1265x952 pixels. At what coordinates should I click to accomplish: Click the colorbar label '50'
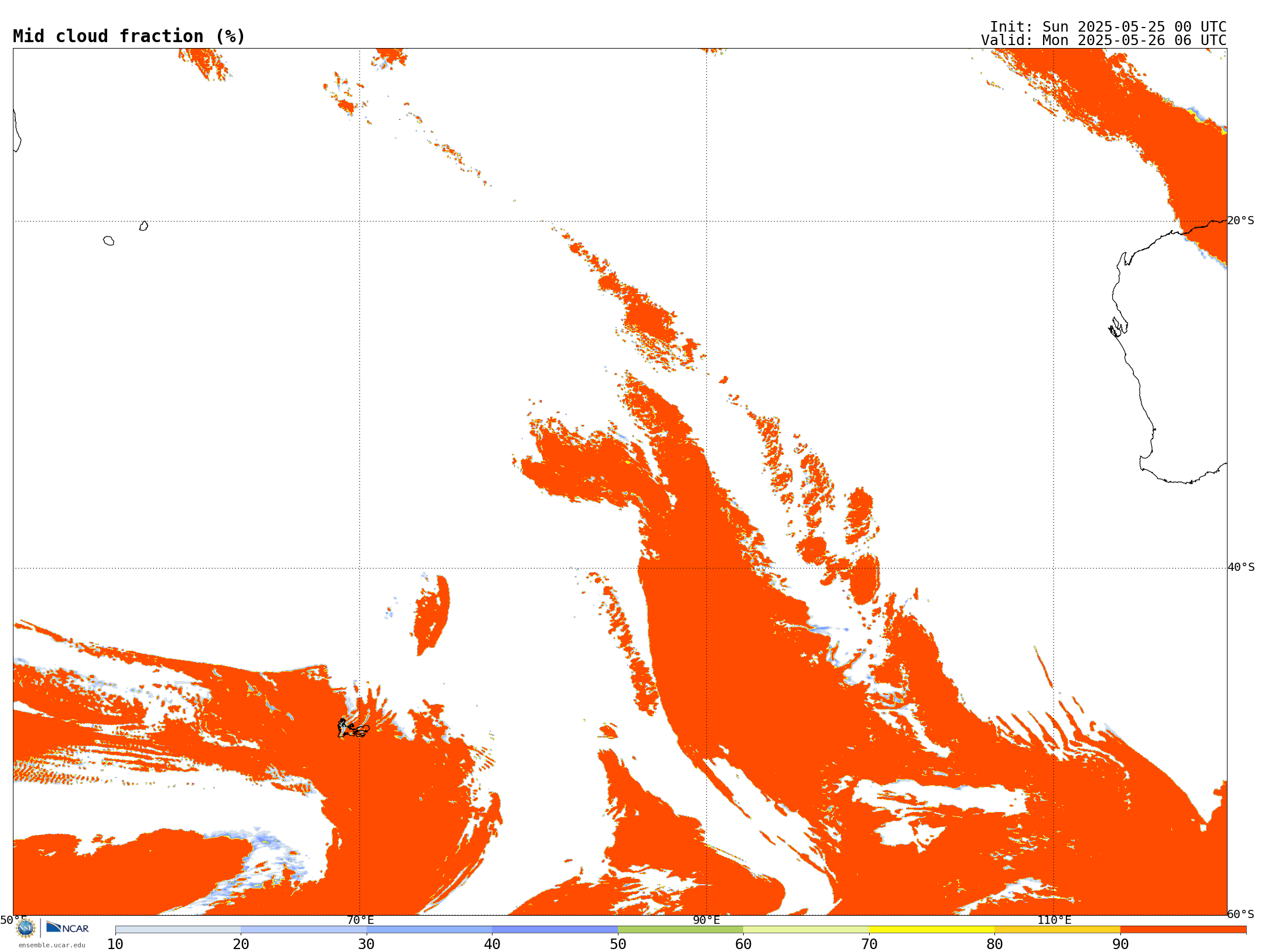(618, 944)
